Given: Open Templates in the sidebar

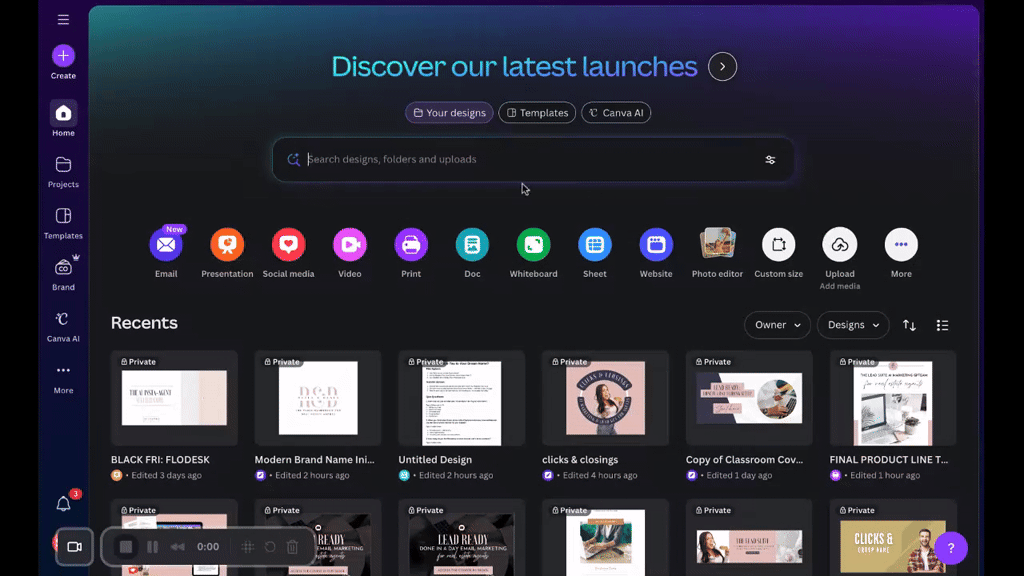Looking at the screenshot, I should click(x=63, y=223).
